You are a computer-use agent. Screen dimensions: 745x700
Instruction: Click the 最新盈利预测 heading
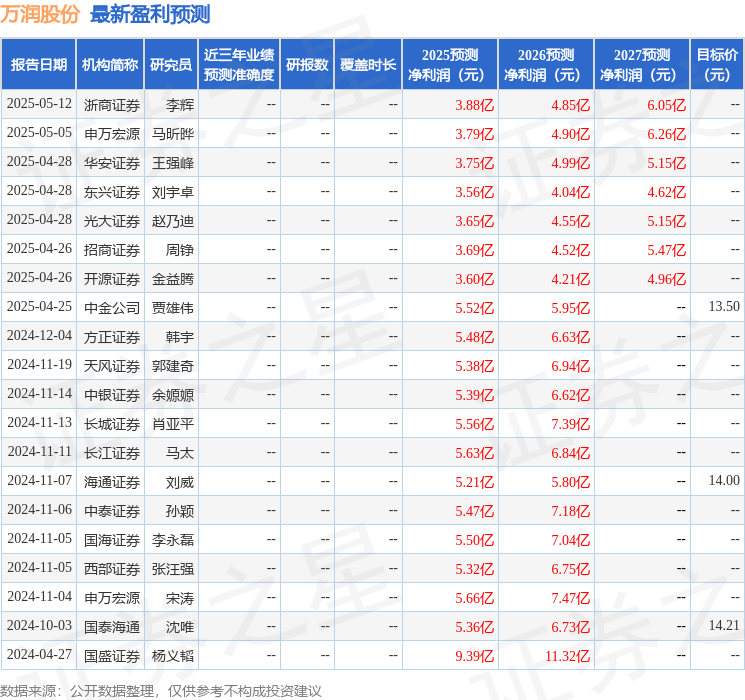pyautogui.click(x=150, y=14)
